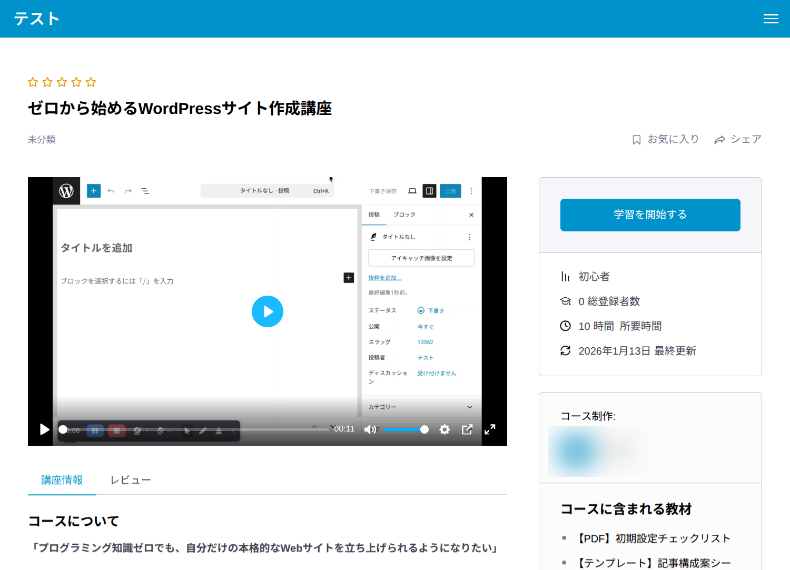The width and height of the screenshot is (790, 570).
Task: Expand the カテゴリー panel in video
Action: coord(421,407)
